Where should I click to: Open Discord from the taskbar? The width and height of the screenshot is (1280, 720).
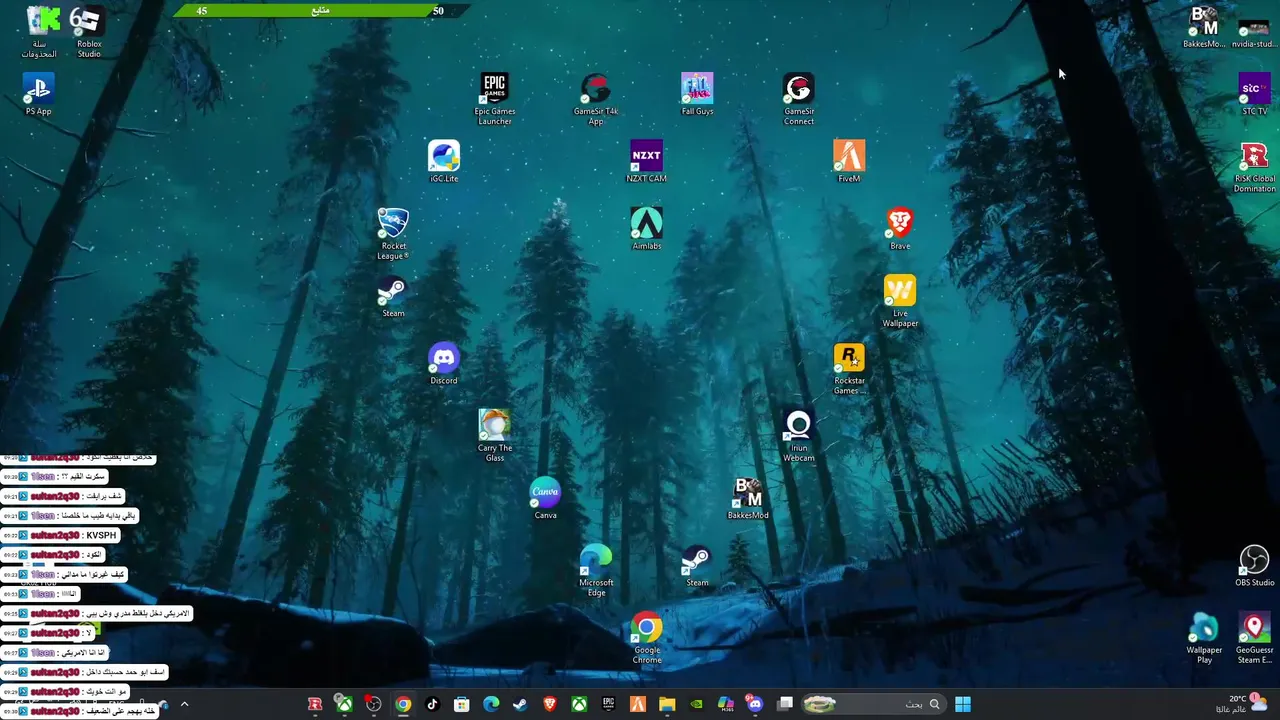pyautogui.click(x=755, y=704)
